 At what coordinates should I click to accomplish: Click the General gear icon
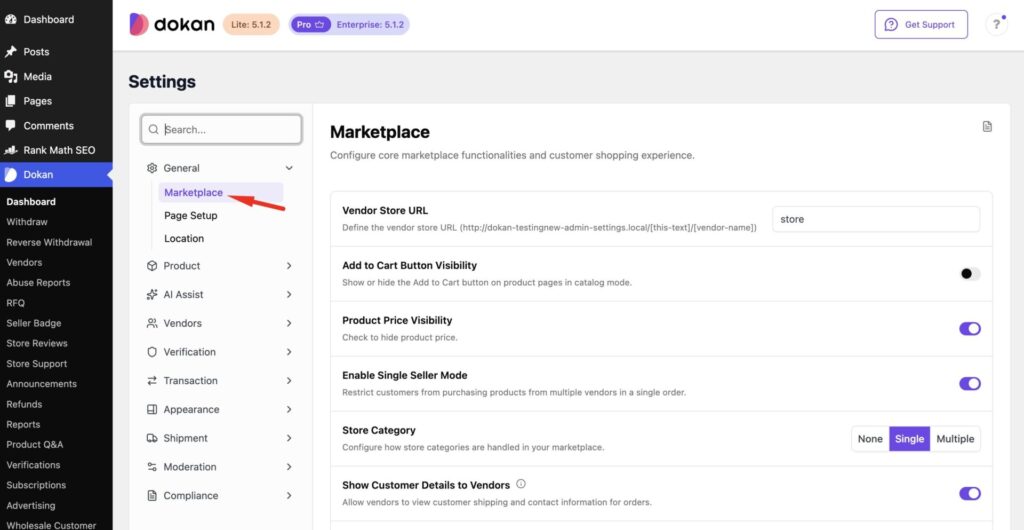pos(152,168)
